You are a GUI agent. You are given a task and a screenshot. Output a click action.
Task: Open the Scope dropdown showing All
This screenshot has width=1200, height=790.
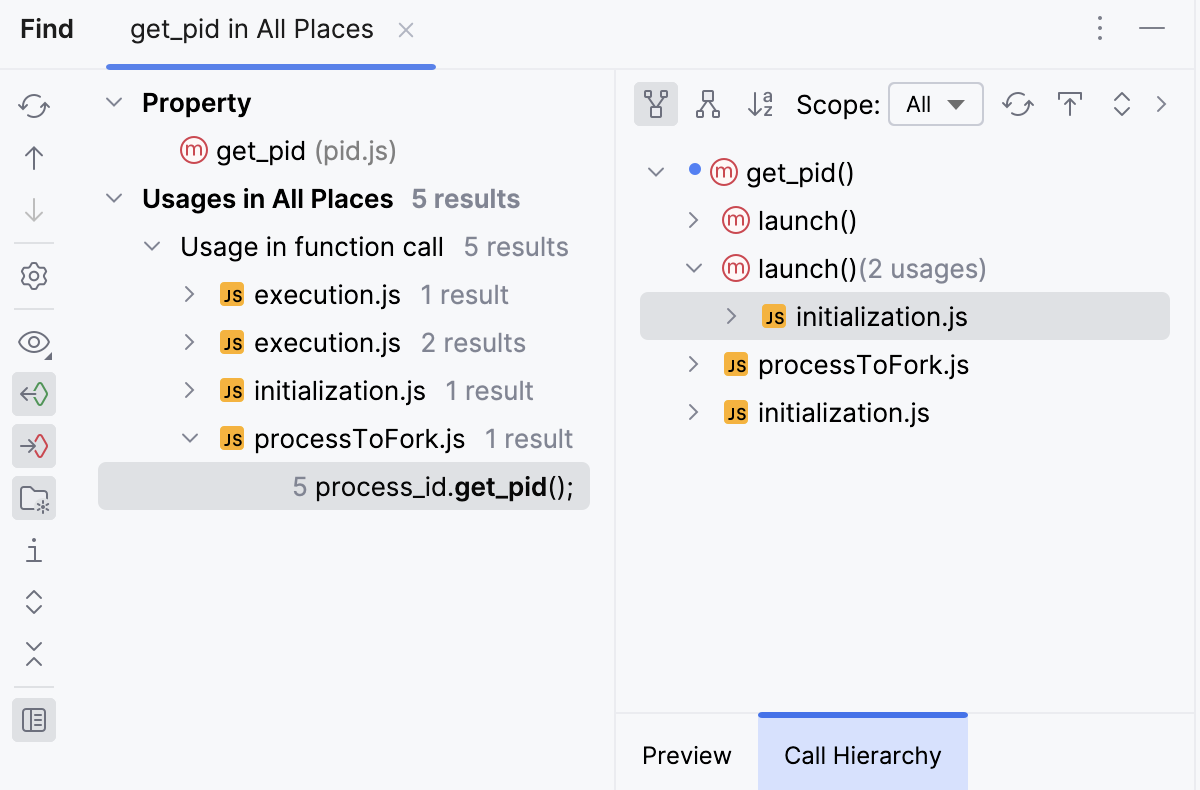935,103
